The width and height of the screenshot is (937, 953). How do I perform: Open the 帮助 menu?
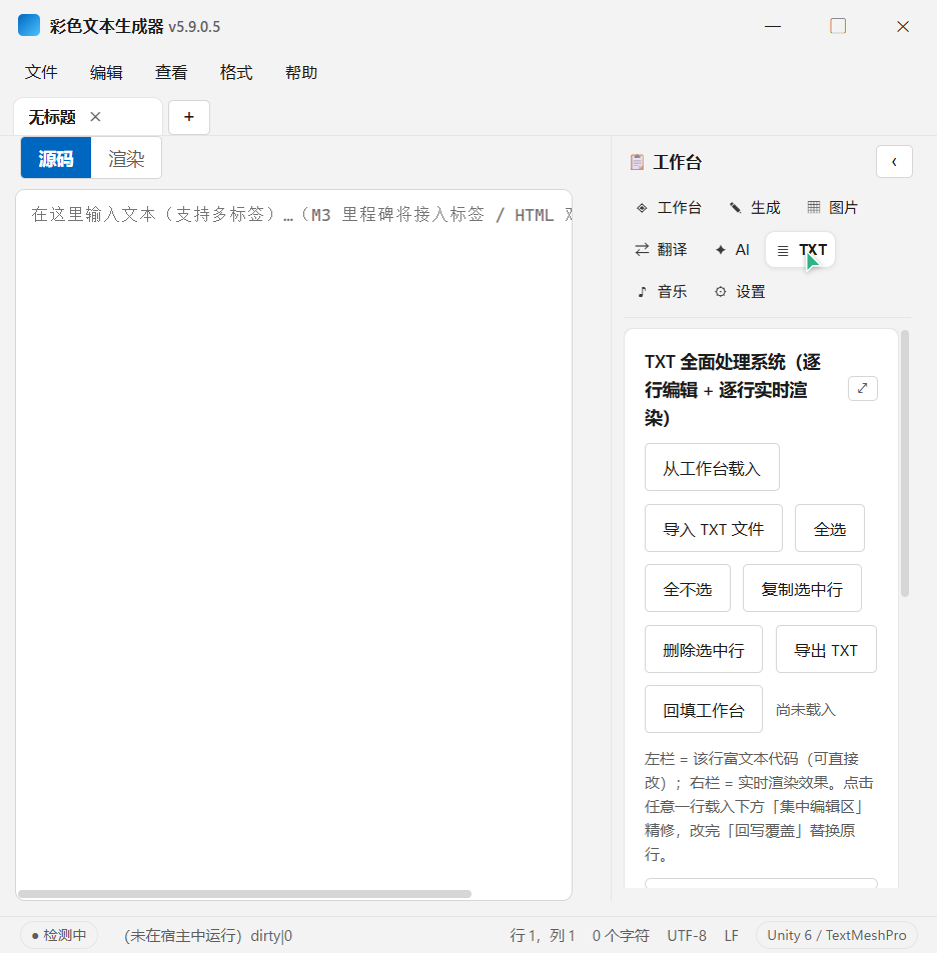tap(301, 72)
